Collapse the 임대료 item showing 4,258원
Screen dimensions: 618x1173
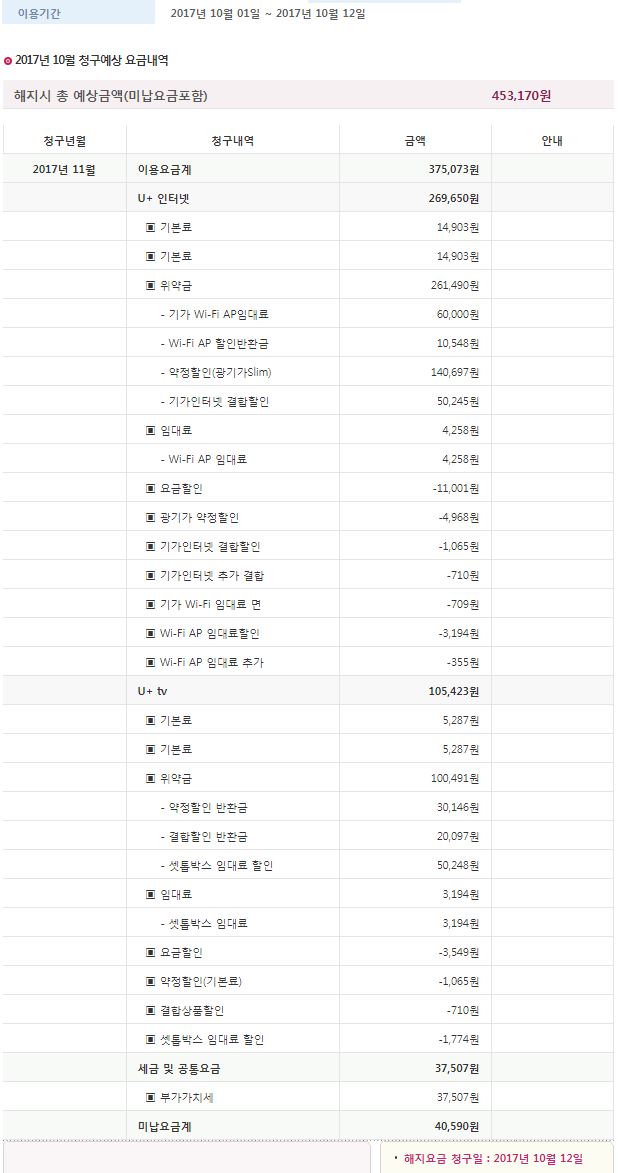pyautogui.click(x=151, y=431)
